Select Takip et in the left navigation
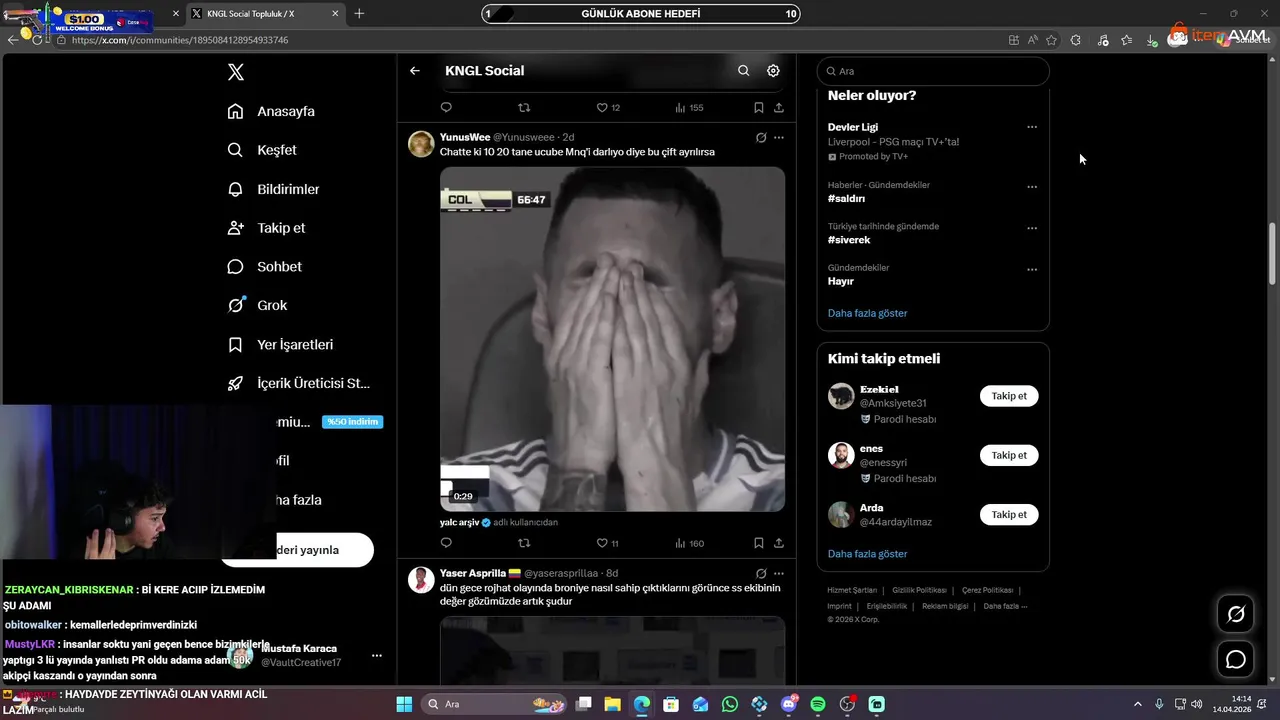1280x720 pixels. [x=266, y=228]
